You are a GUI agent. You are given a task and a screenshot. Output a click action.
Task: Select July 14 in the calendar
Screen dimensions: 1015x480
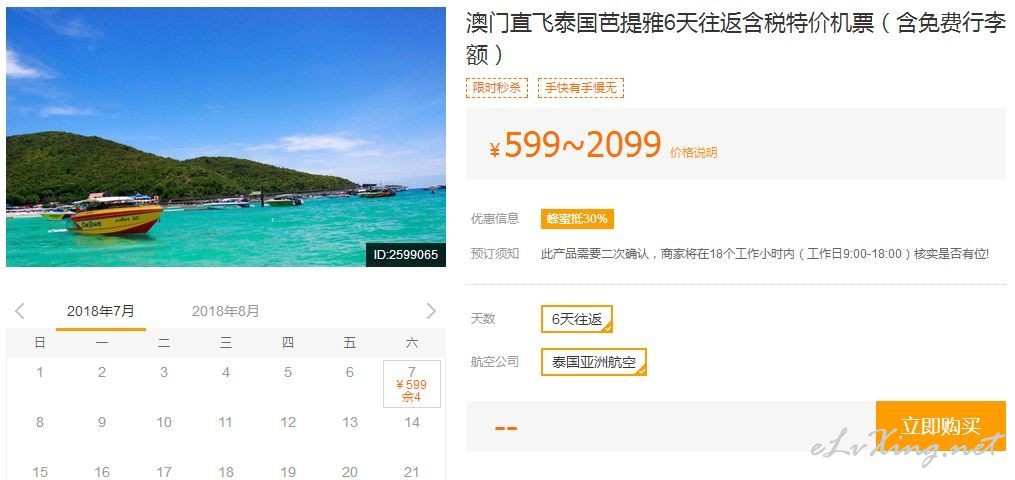click(x=412, y=423)
